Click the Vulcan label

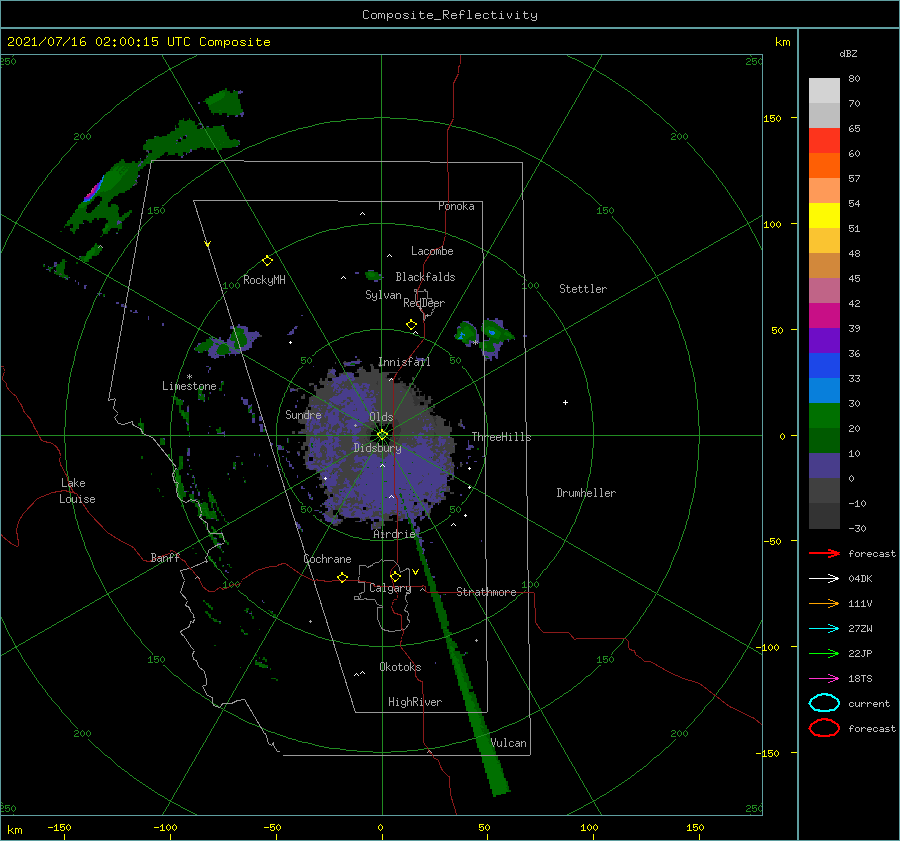click(x=508, y=743)
